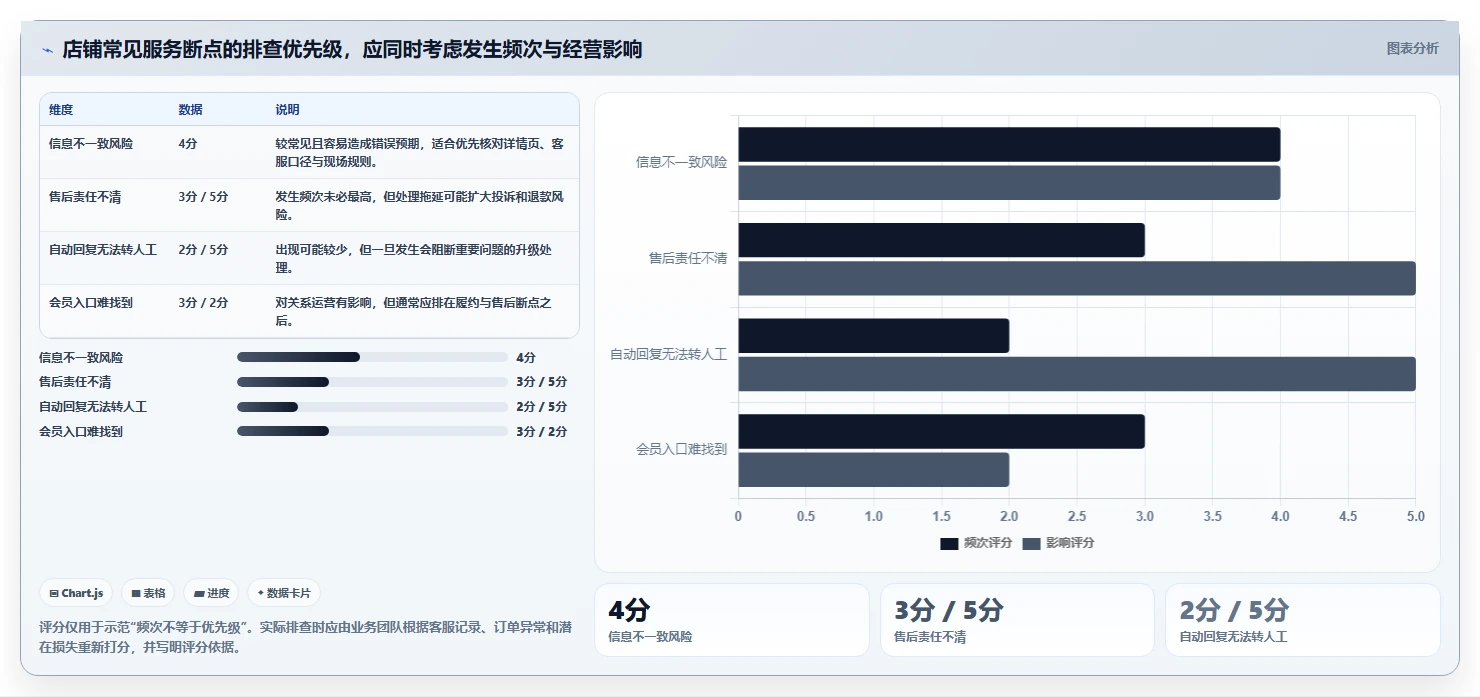Open the 3分 / 5分 售后责任不清 data card
Screen dimensions: 1480x697
[x=1017, y=620]
